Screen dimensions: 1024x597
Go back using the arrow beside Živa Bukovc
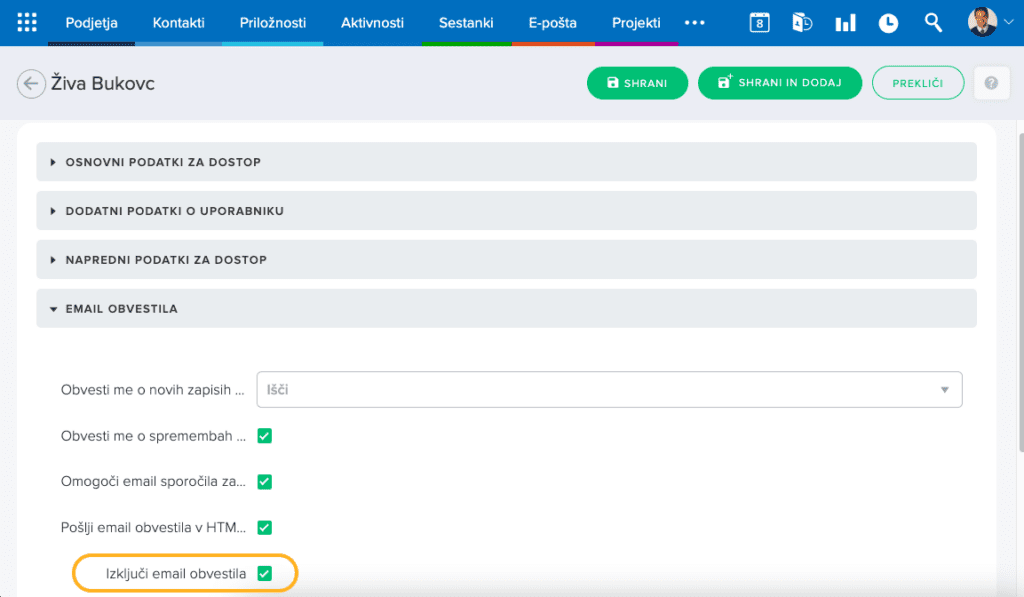pyautogui.click(x=31, y=84)
